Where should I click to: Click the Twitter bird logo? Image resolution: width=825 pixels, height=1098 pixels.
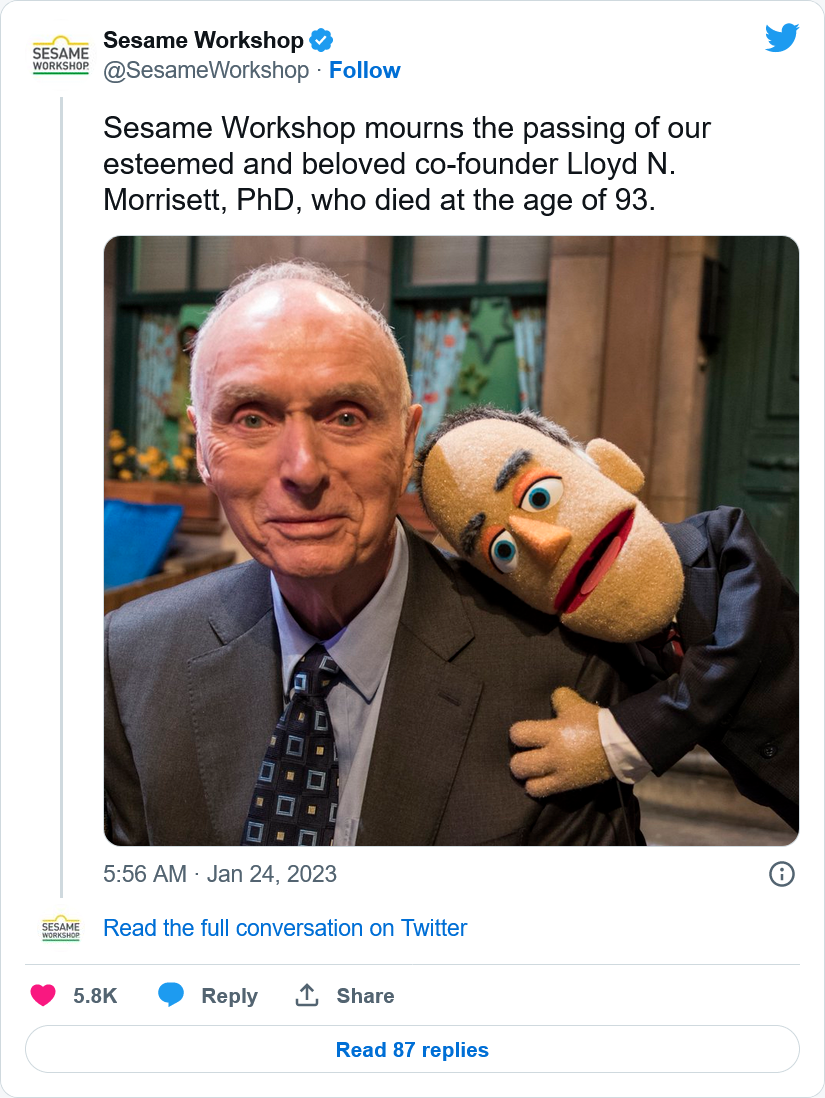click(782, 38)
